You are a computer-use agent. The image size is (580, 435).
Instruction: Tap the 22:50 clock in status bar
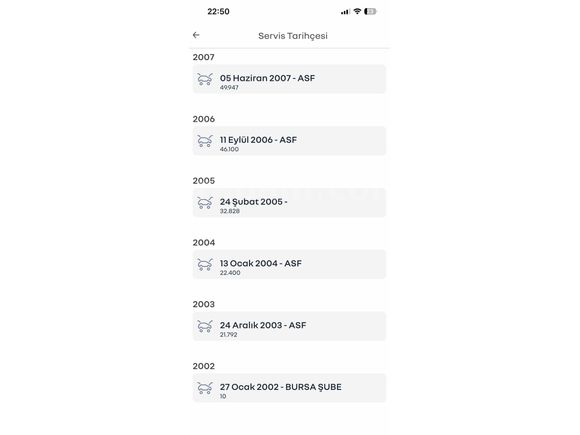[x=218, y=11]
